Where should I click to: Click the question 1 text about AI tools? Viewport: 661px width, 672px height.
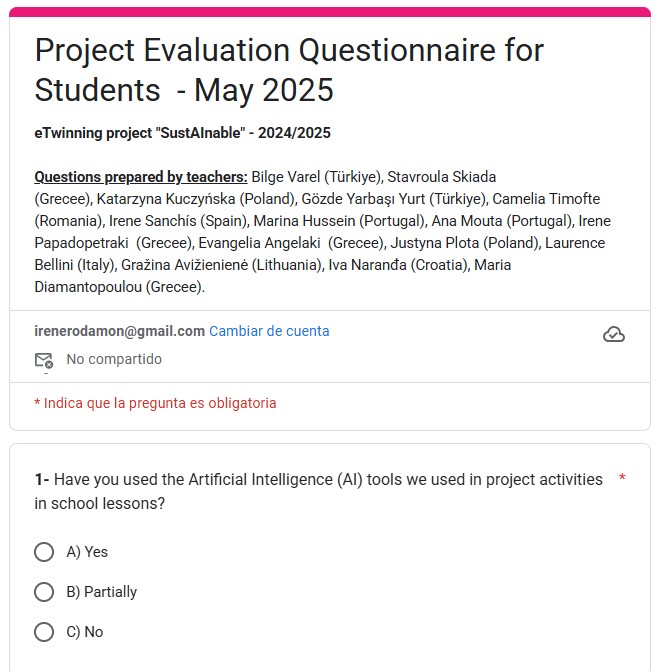click(318, 491)
